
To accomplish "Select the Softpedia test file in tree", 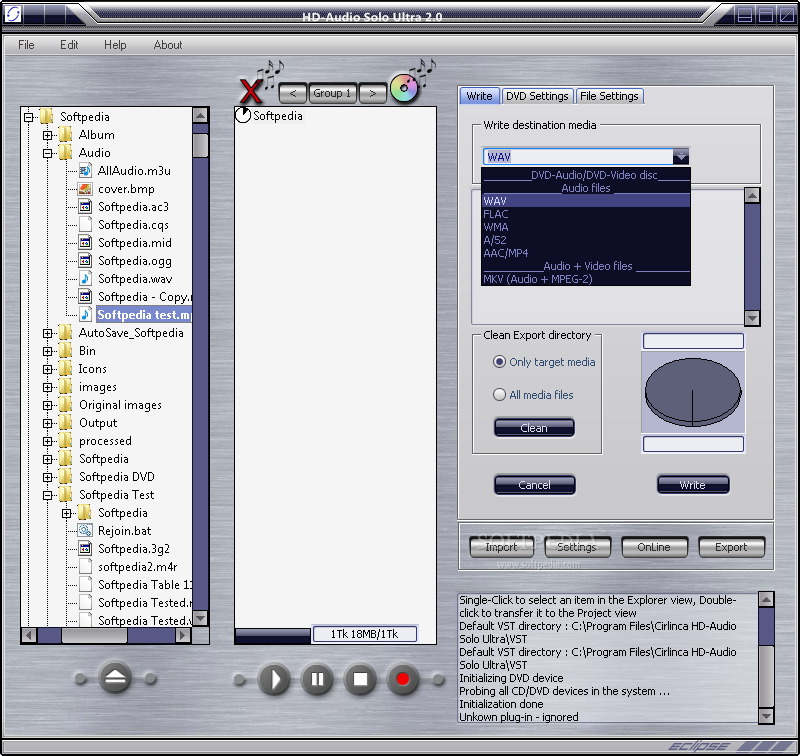I will coord(143,315).
